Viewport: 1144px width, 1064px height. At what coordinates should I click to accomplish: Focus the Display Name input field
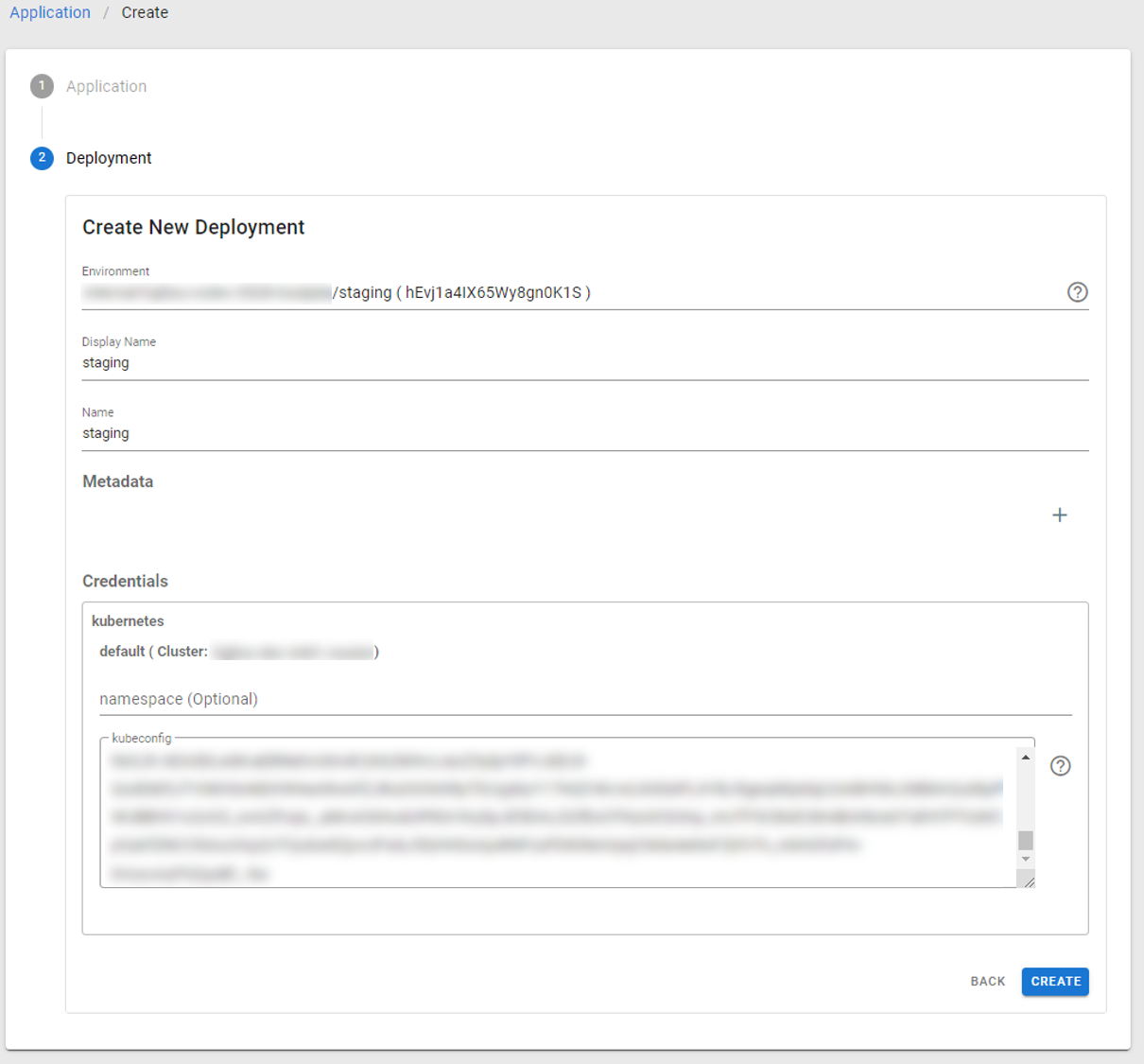(x=584, y=363)
